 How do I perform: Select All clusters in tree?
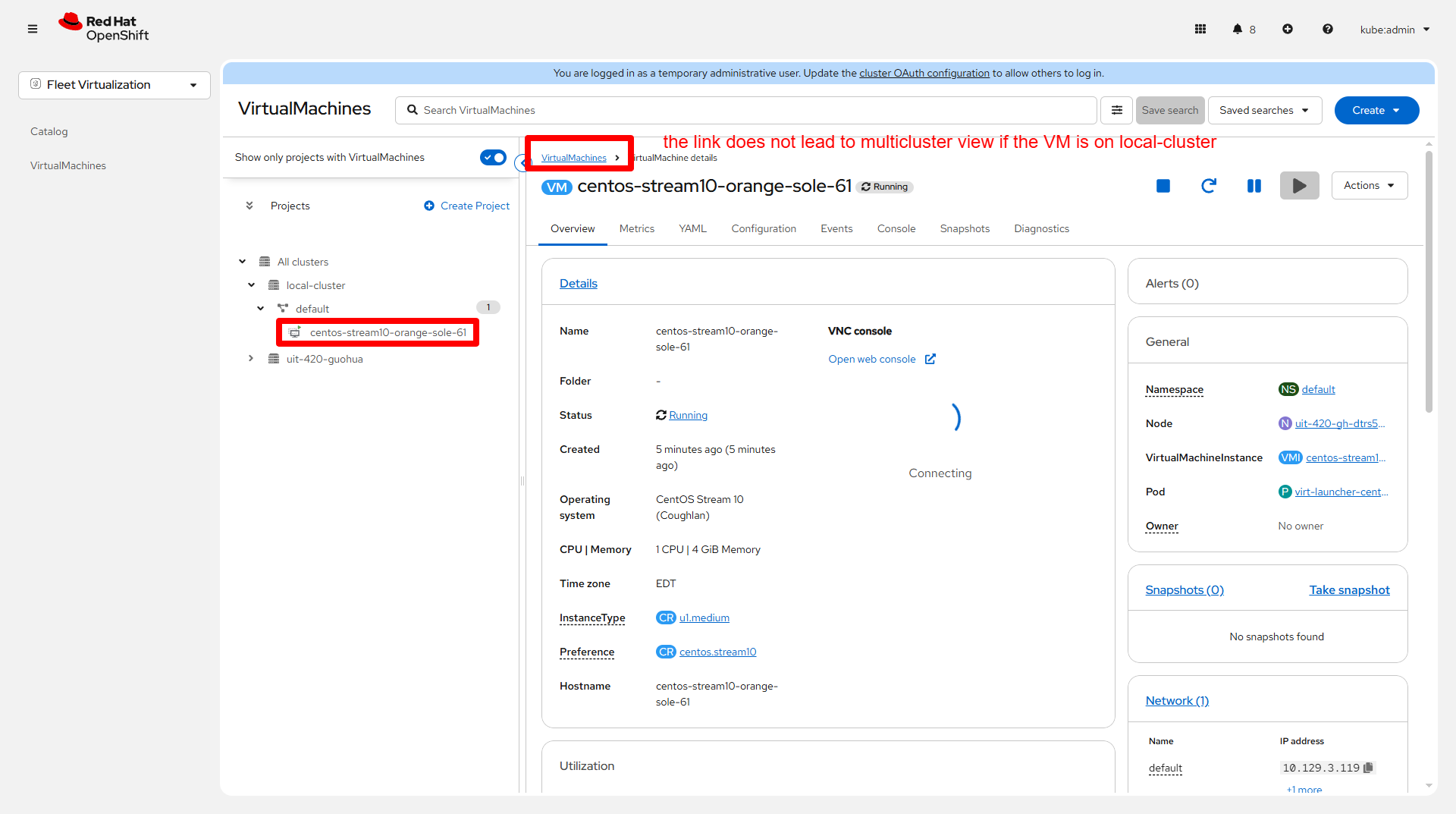(303, 262)
